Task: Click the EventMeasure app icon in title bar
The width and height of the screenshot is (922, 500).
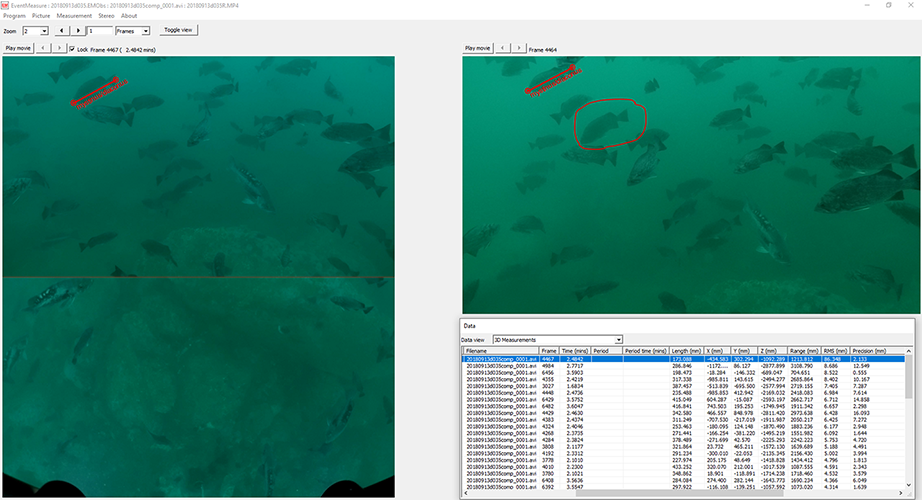Action: pyautogui.click(x=5, y=5)
